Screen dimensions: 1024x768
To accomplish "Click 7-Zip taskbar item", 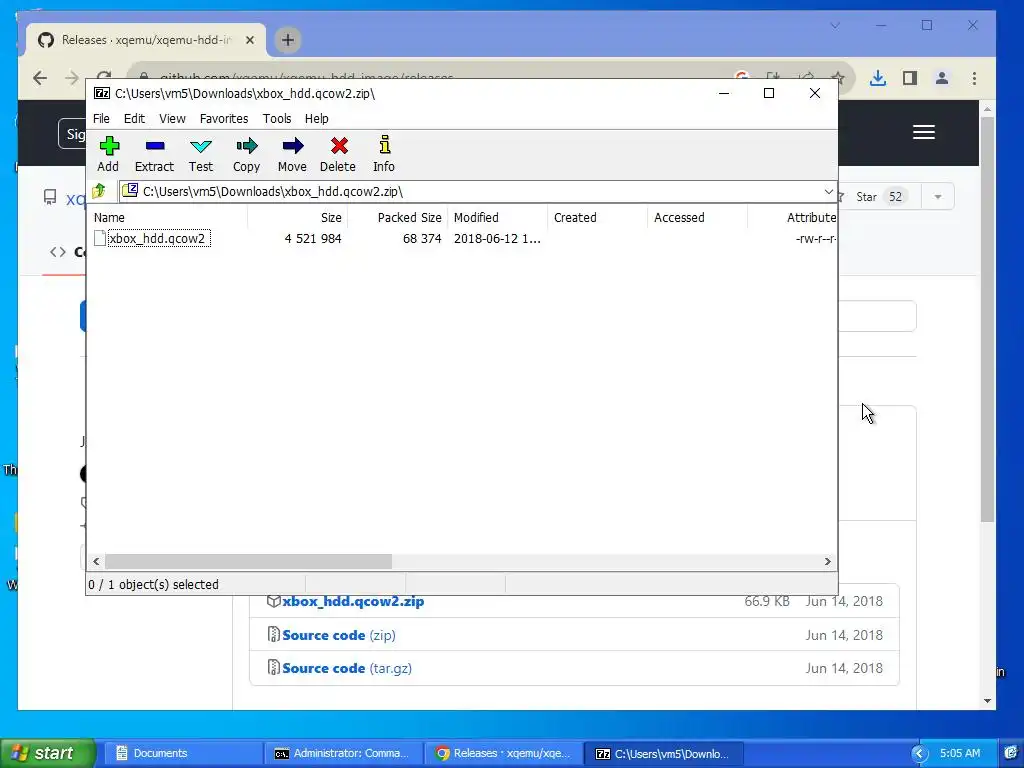I will coord(664,754).
